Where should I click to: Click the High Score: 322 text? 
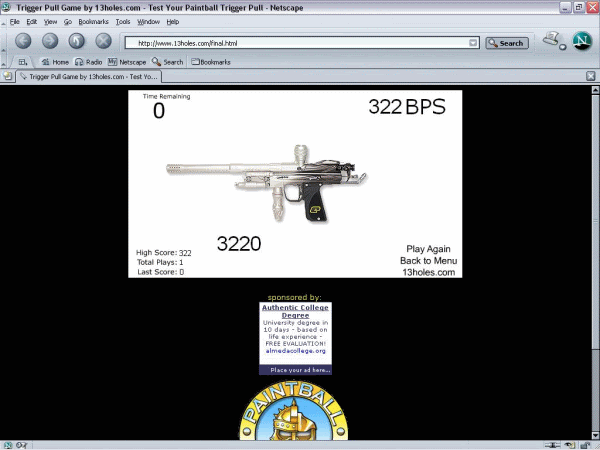coord(164,253)
